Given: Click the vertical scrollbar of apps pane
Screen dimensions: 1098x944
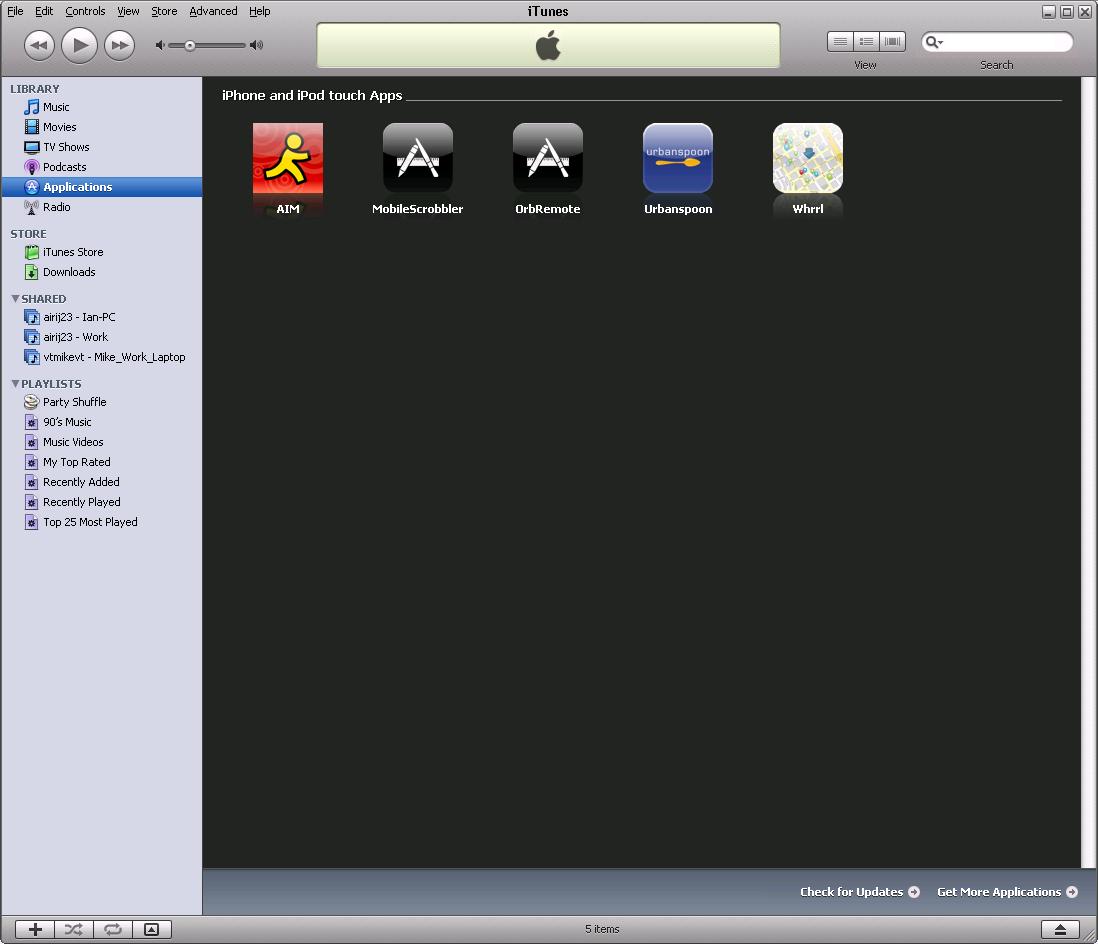Looking at the screenshot, I should [1089, 473].
